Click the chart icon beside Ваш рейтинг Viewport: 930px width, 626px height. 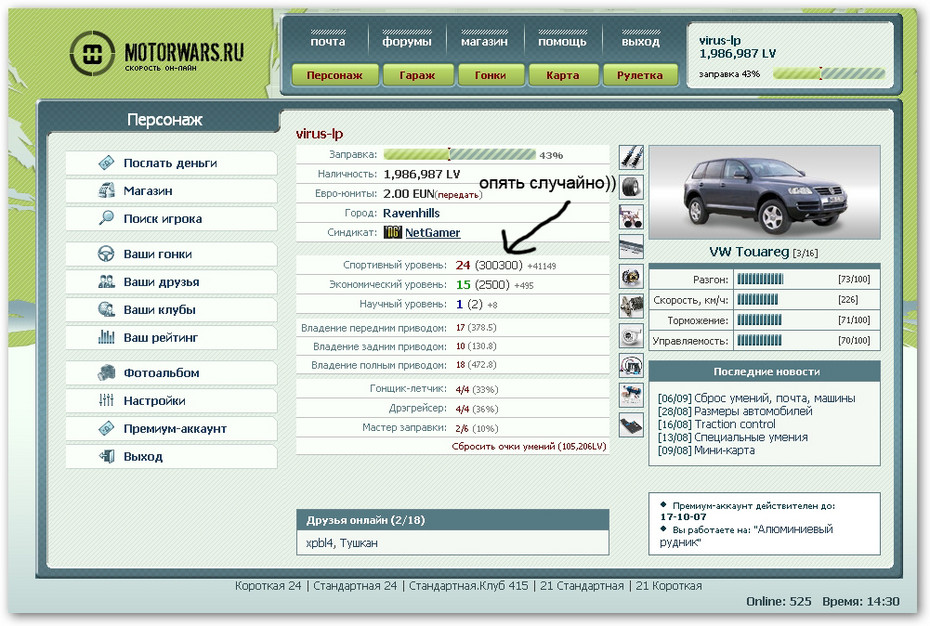click(106, 338)
